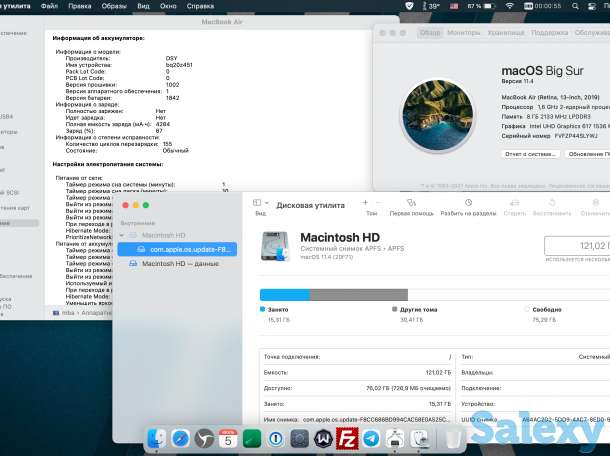Click the Отчет о системе button

pyautogui.click(x=530, y=154)
